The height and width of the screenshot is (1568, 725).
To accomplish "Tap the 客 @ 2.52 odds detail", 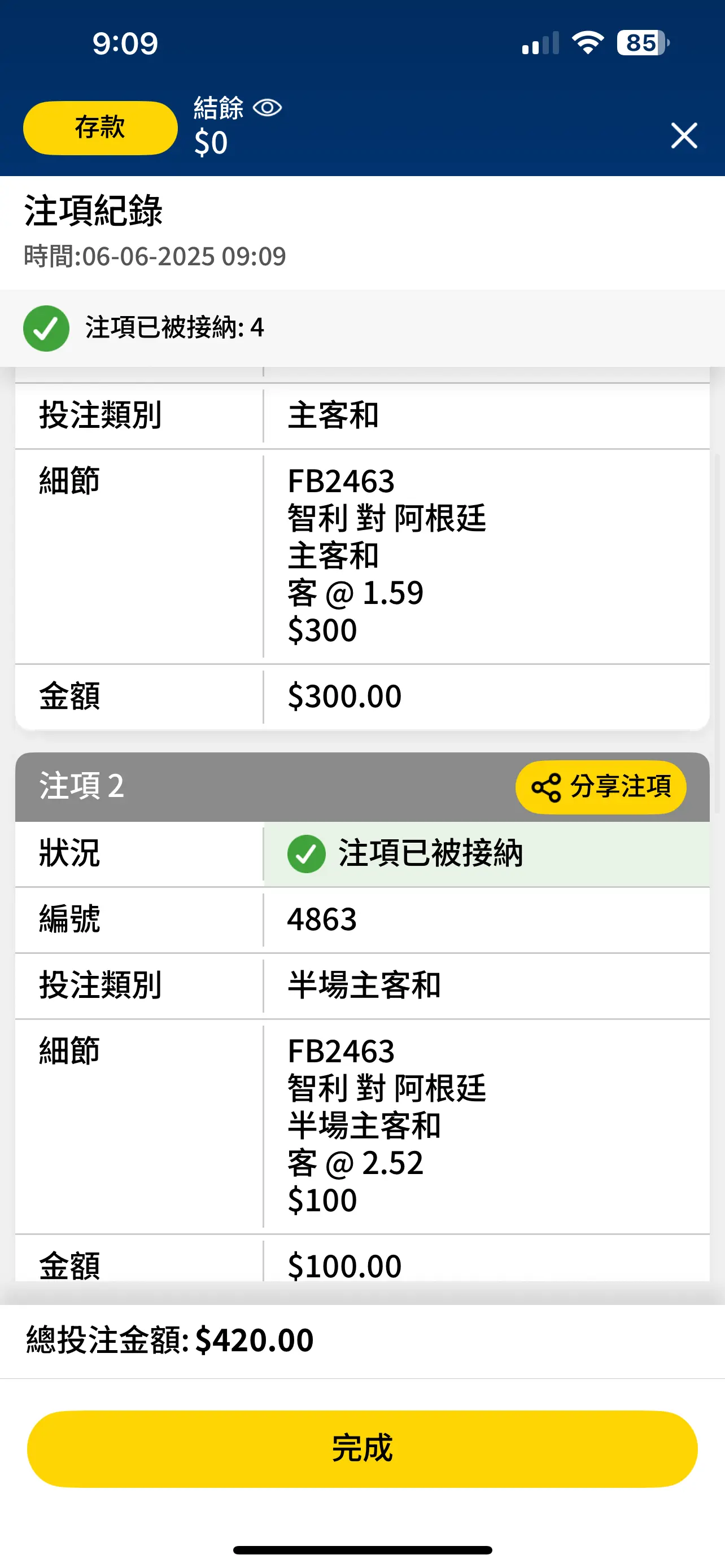I will point(356,1163).
